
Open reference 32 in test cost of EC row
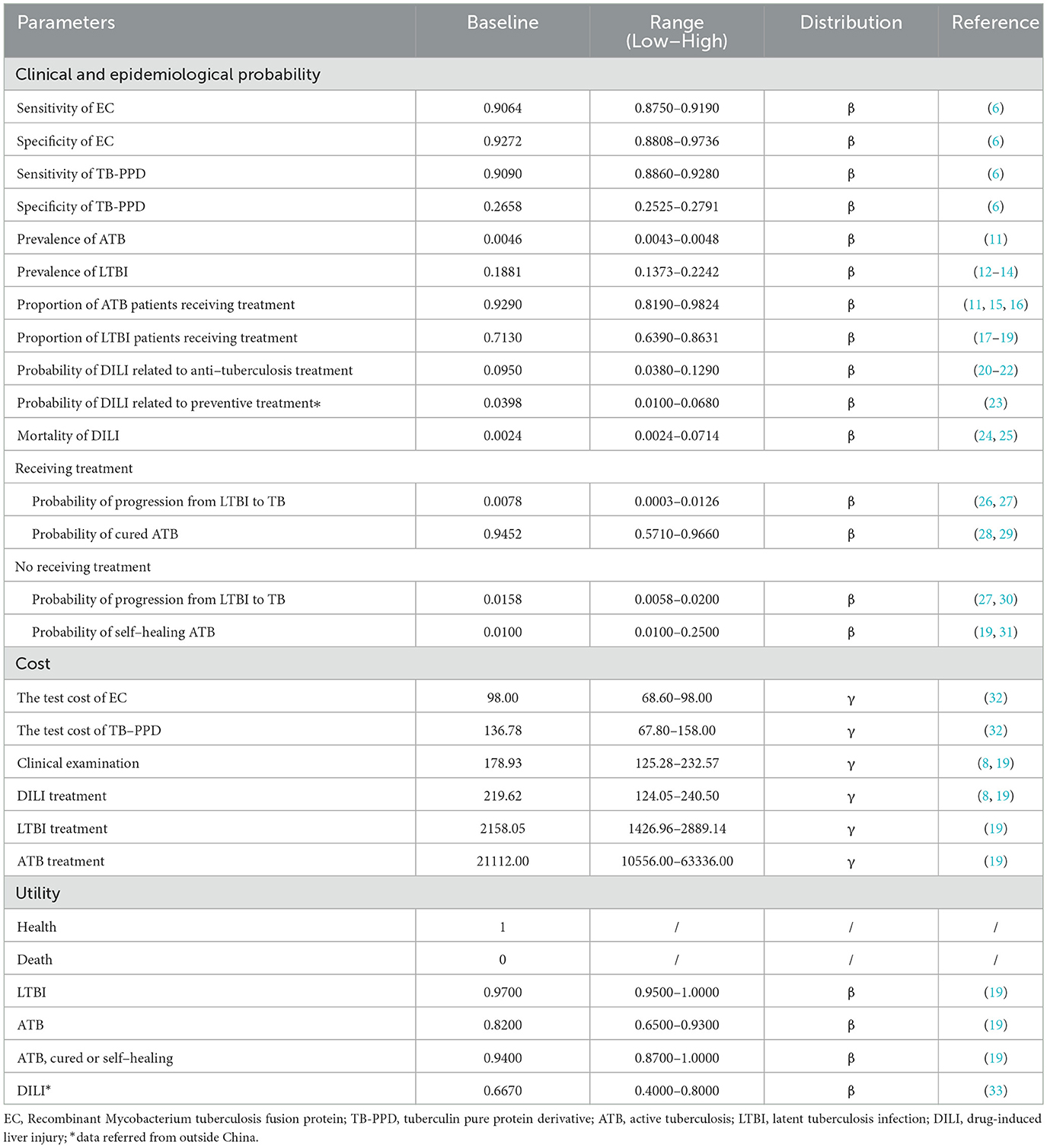pyautogui.click(x=995, y=697)
